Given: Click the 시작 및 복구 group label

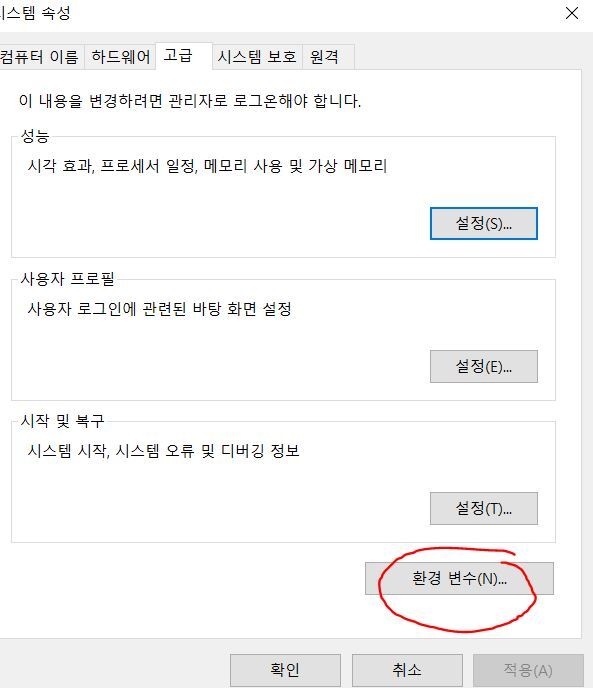Looking at the screenshot, I should click(x=62, y=421).
